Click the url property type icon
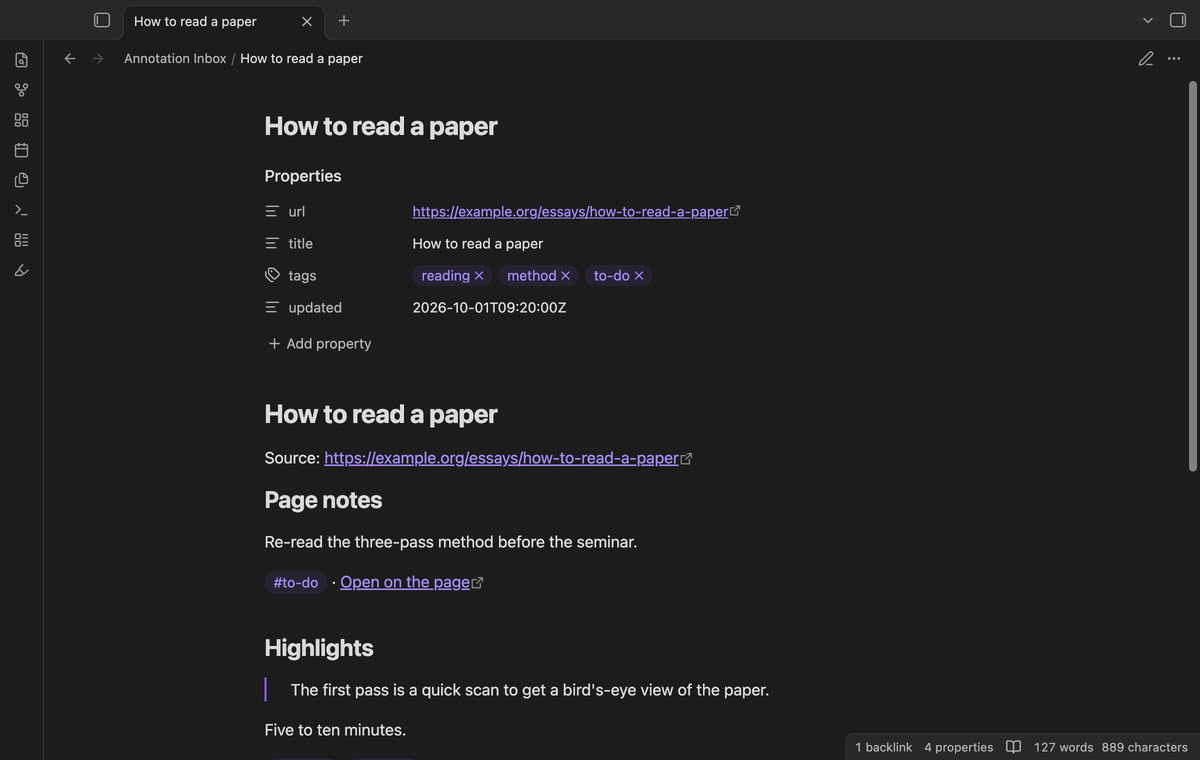This screenshot has height=760, width=1200. coord(272,211)
